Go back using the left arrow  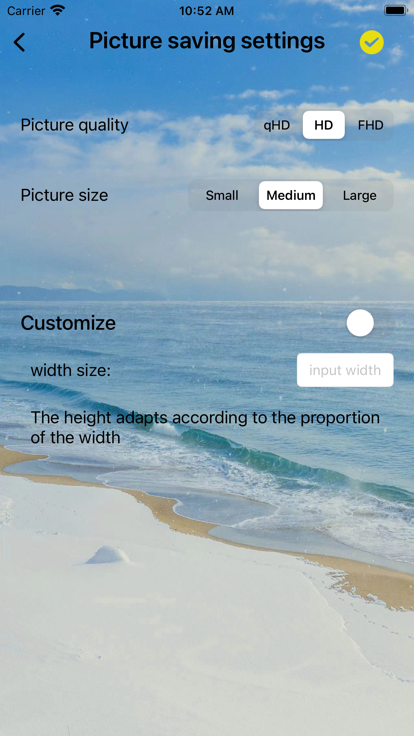pos(19,42)
